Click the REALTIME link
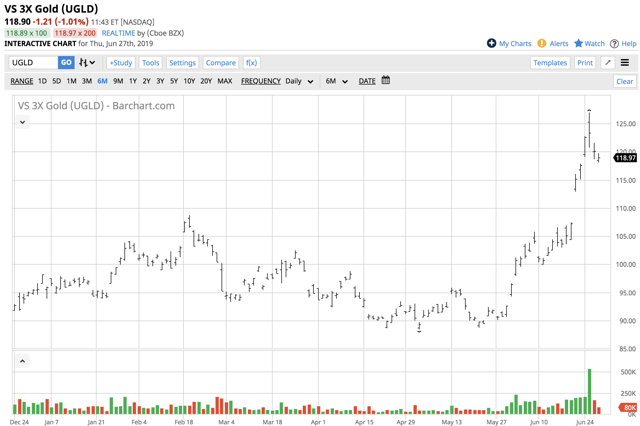Image resolution: width=640 pixels, height=426 pixels. pyautogui.click(x=118, y=33)
